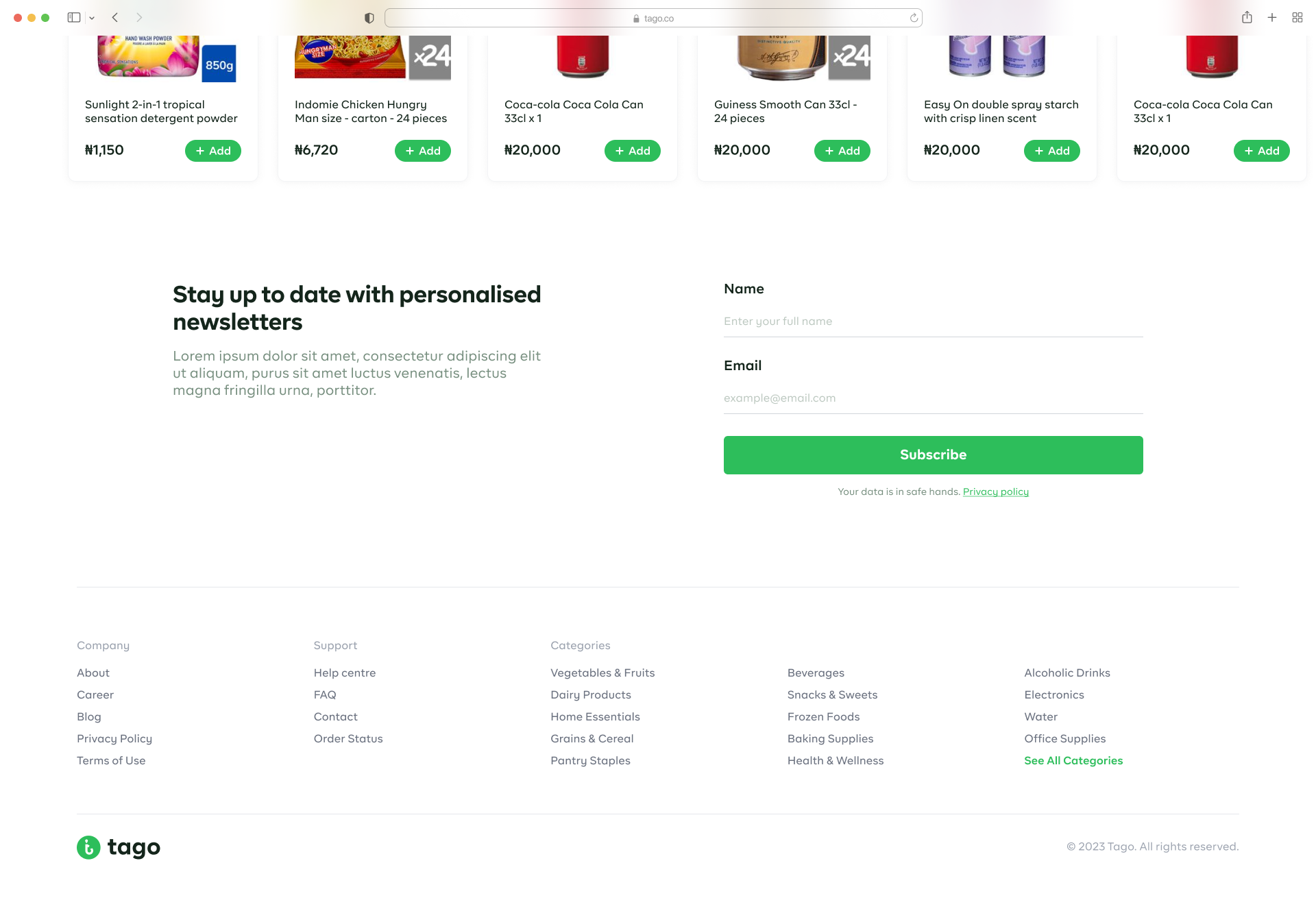Click the Safari sidebar toggle icon
The height and width of the screenshot is (898, 1316).
73,18
